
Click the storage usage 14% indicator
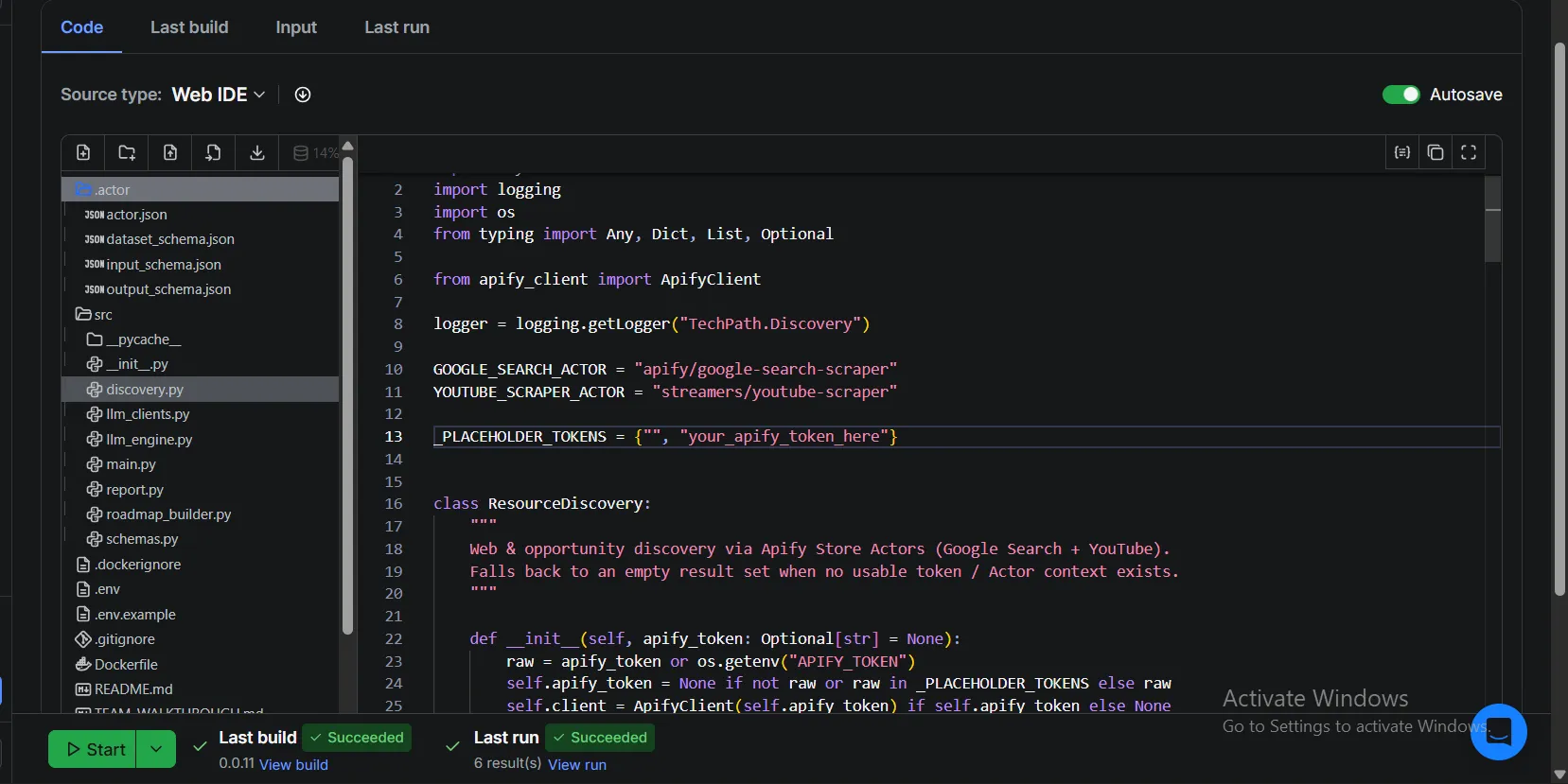[315, 152]
